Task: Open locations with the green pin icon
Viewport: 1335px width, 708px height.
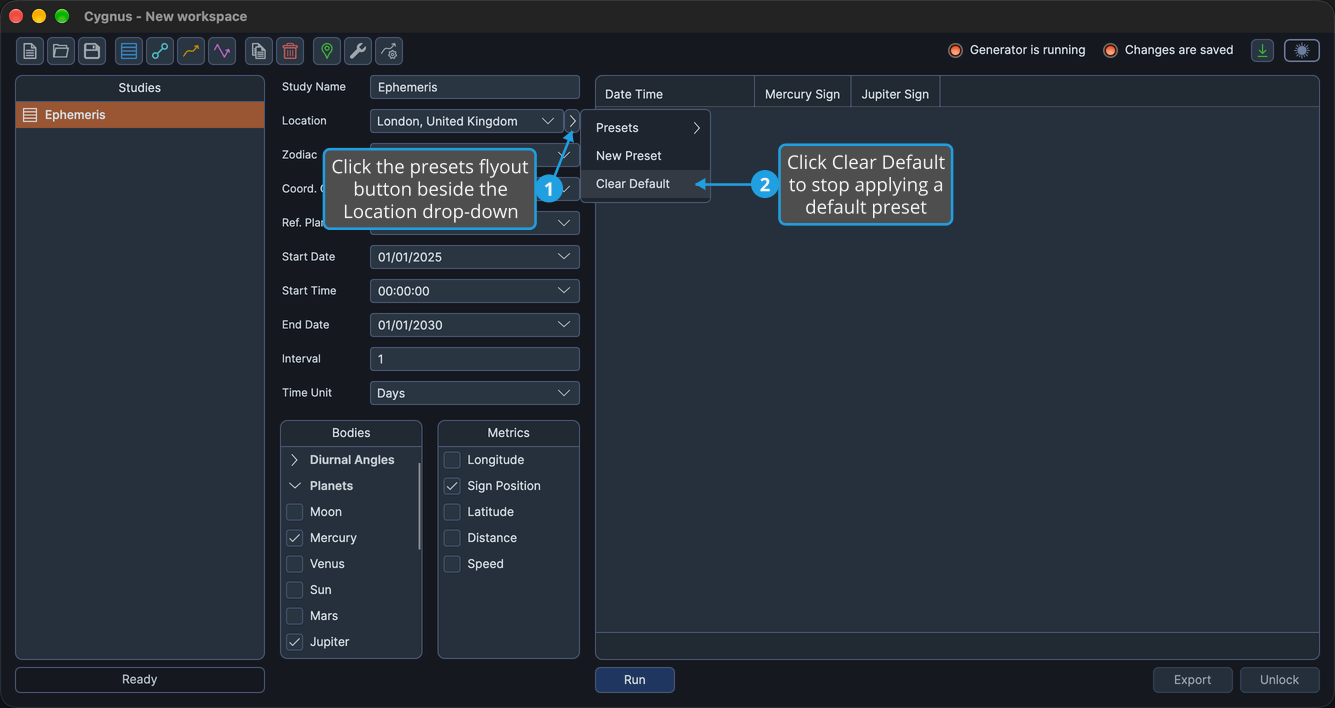Action: (327, 51)
